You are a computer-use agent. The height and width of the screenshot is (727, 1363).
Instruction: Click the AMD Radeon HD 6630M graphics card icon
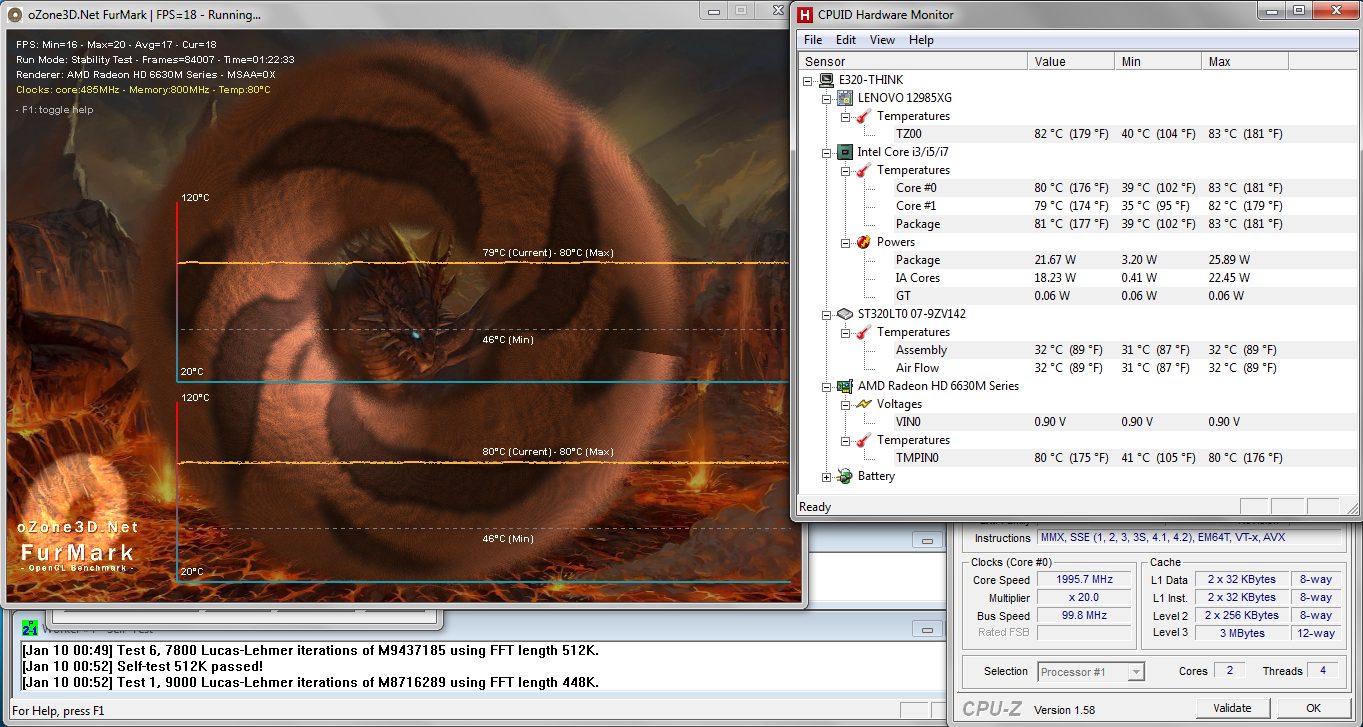(x=845, y=386)
